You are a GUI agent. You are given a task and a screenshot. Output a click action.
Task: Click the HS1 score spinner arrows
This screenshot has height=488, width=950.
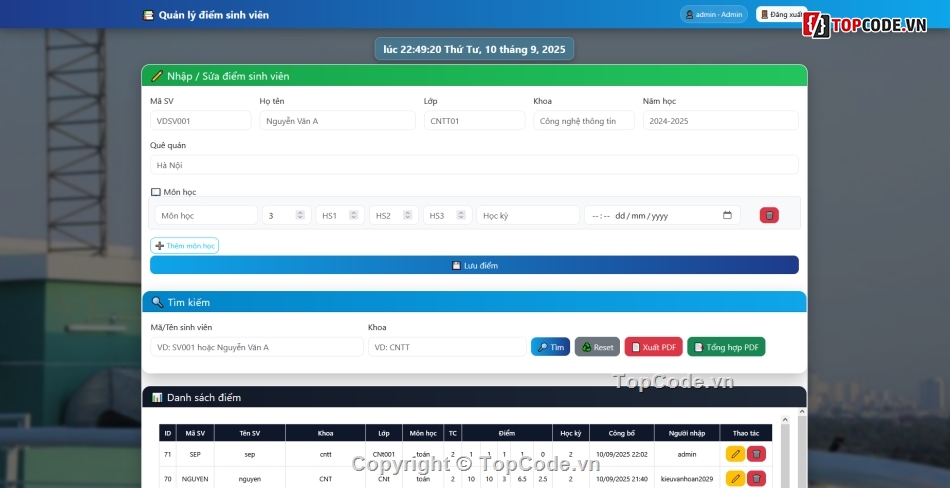(354, 215)
